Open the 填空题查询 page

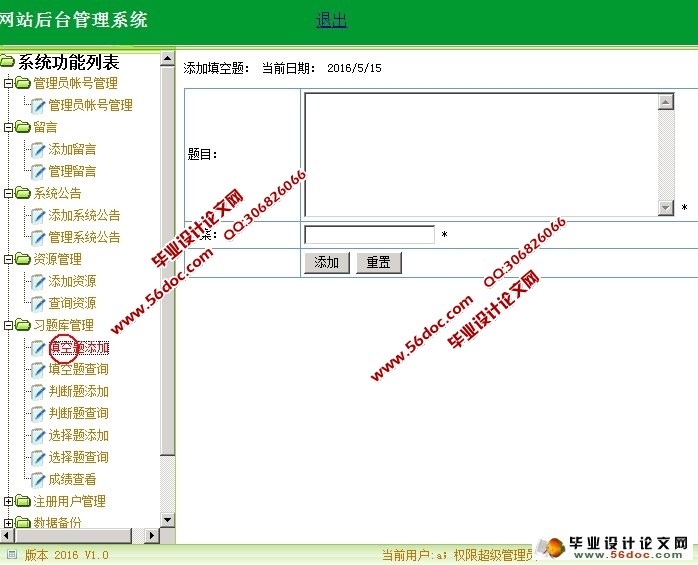pyautogui.click(x=78, y=369)
